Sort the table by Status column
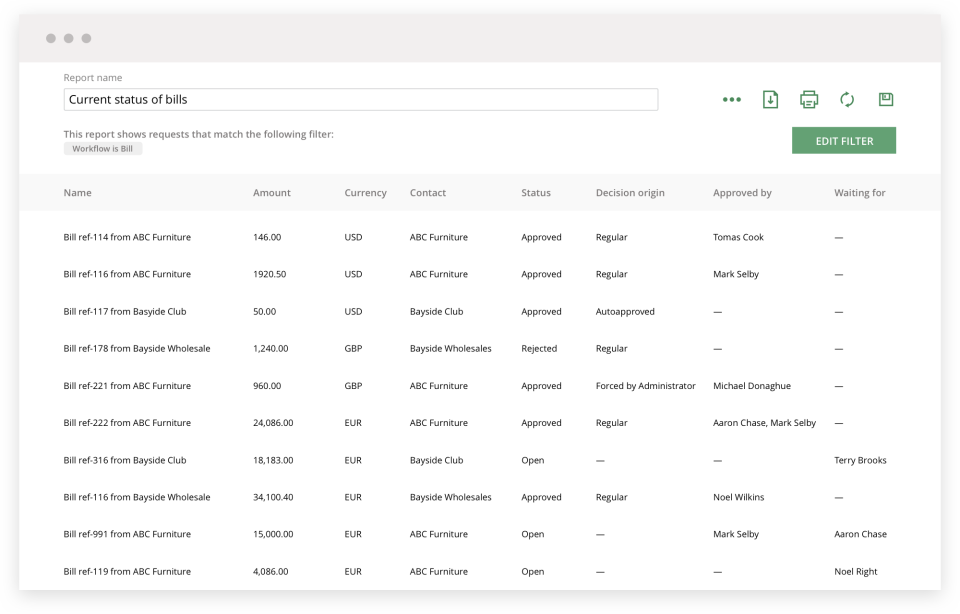The width and height of the screenshot is (960, 614). (535, 192)
